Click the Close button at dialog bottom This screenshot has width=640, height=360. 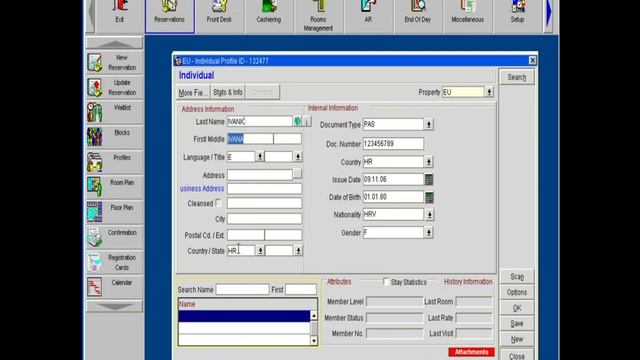[x=517, y=355]
